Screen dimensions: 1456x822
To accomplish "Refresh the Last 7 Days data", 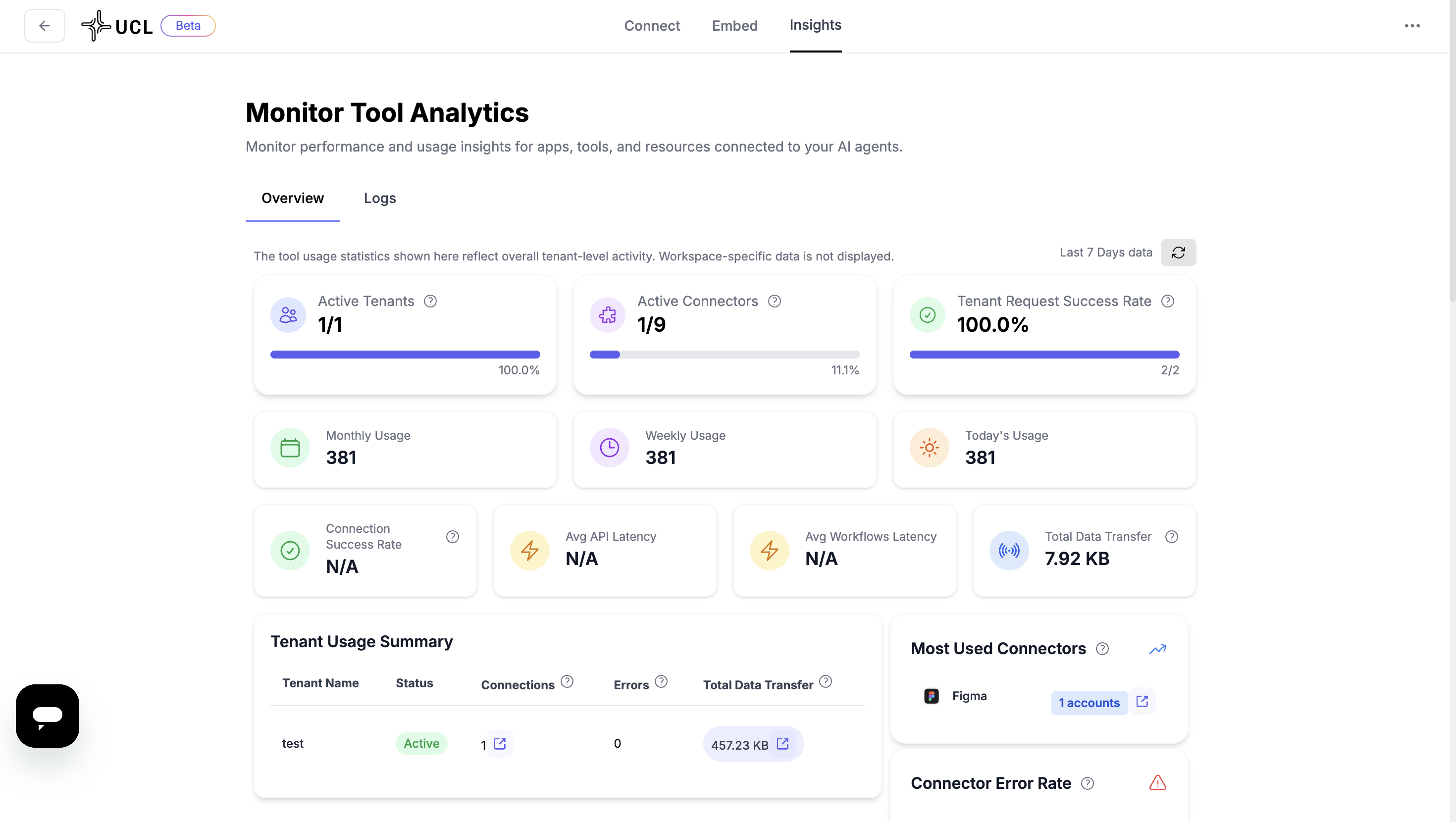I will tap(1178, 252).
